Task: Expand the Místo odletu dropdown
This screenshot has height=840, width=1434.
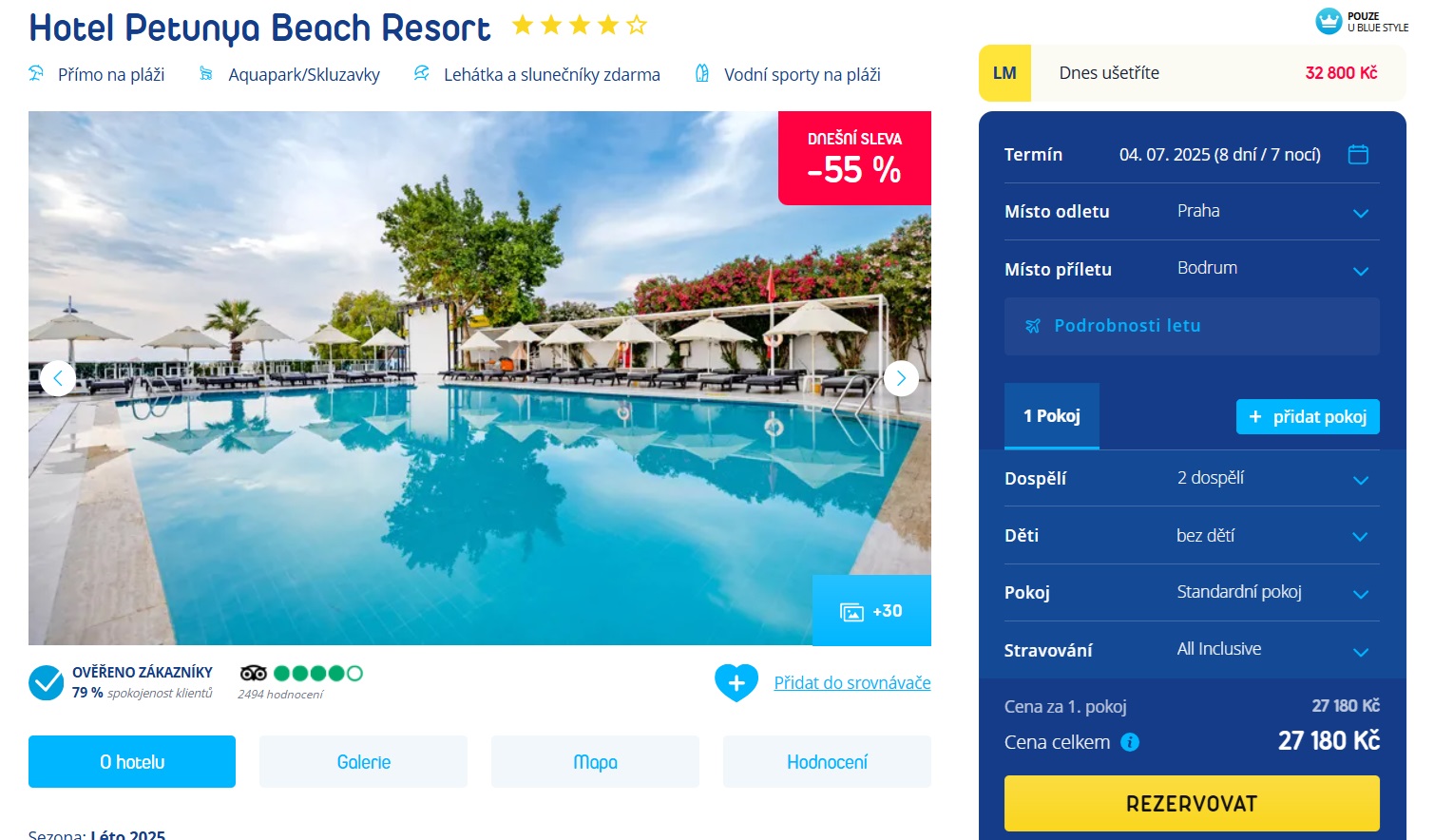Action: [1192, 211]
